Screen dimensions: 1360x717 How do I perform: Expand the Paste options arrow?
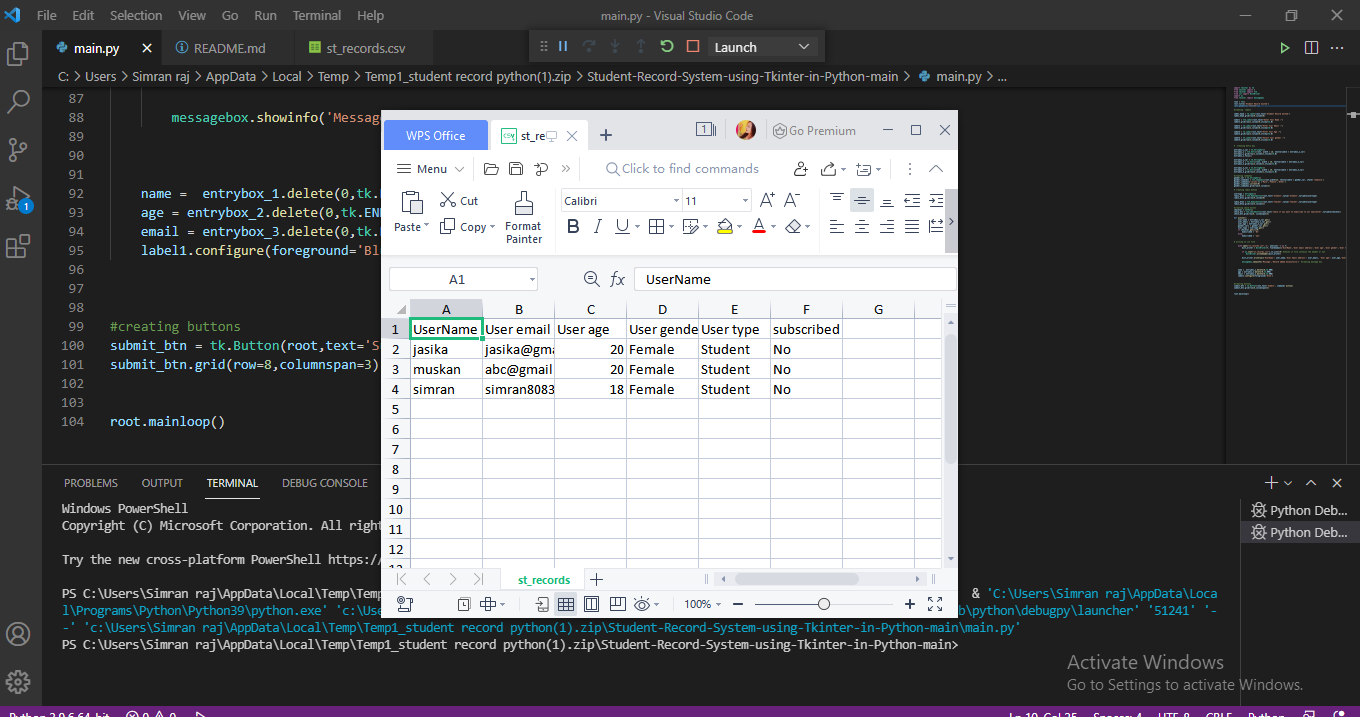[426, 227]
